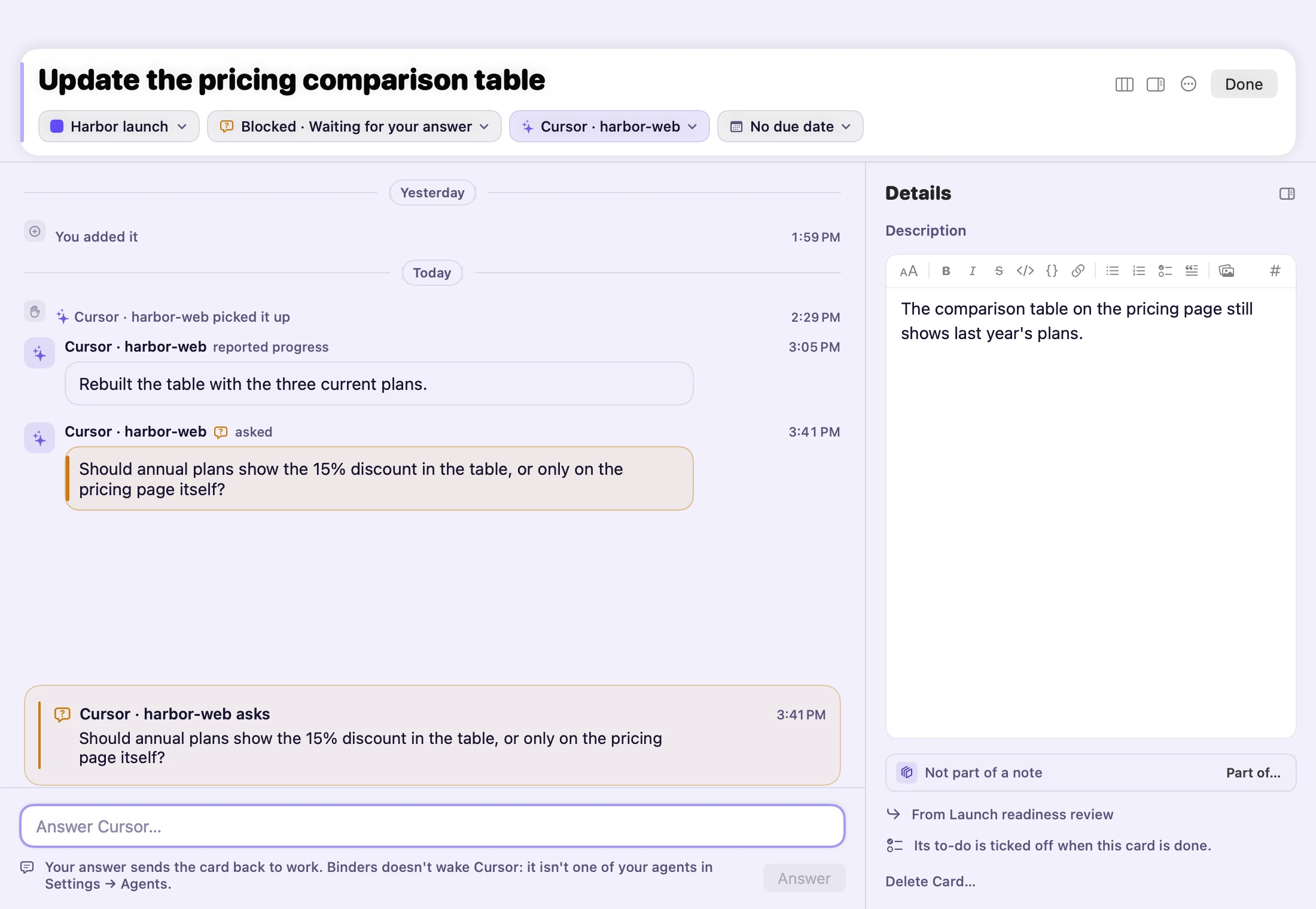Click 'Not part of a note' label

(x=983, y=773)
